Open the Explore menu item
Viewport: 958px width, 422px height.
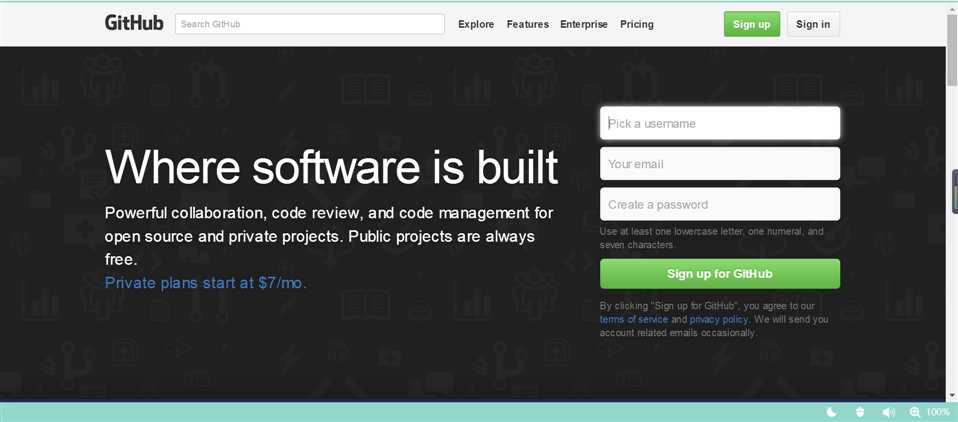476,24
